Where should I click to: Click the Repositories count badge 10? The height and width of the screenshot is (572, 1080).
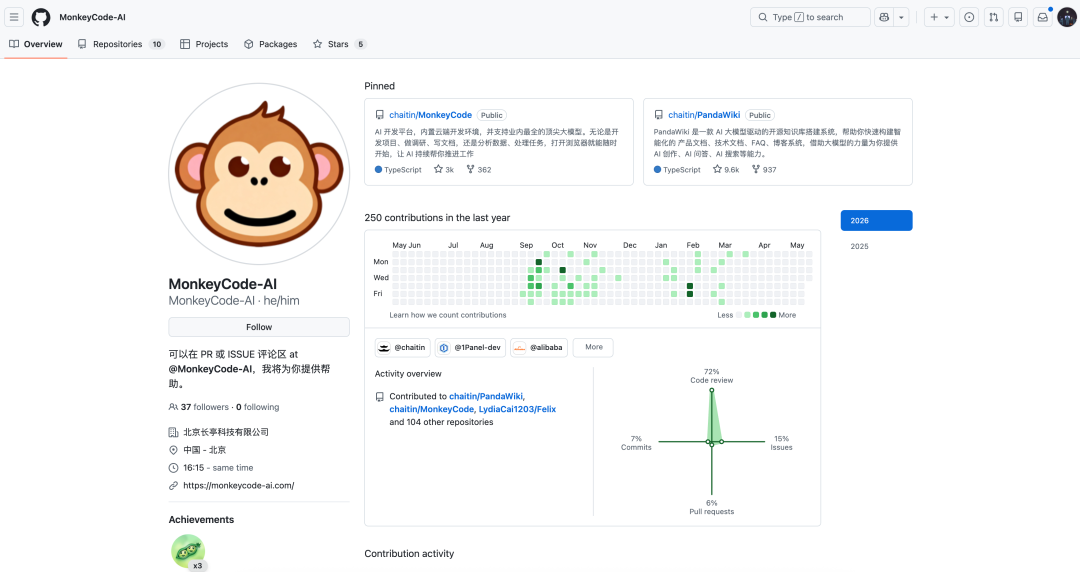[157, 44]
